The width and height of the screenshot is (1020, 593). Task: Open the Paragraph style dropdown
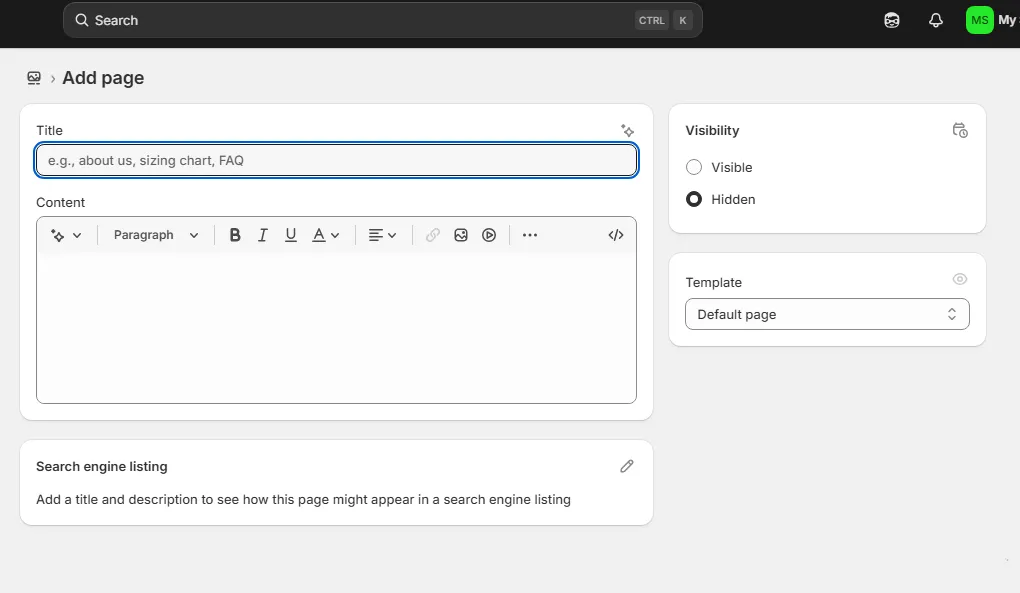pyautogui.click(x=153, y=234)
